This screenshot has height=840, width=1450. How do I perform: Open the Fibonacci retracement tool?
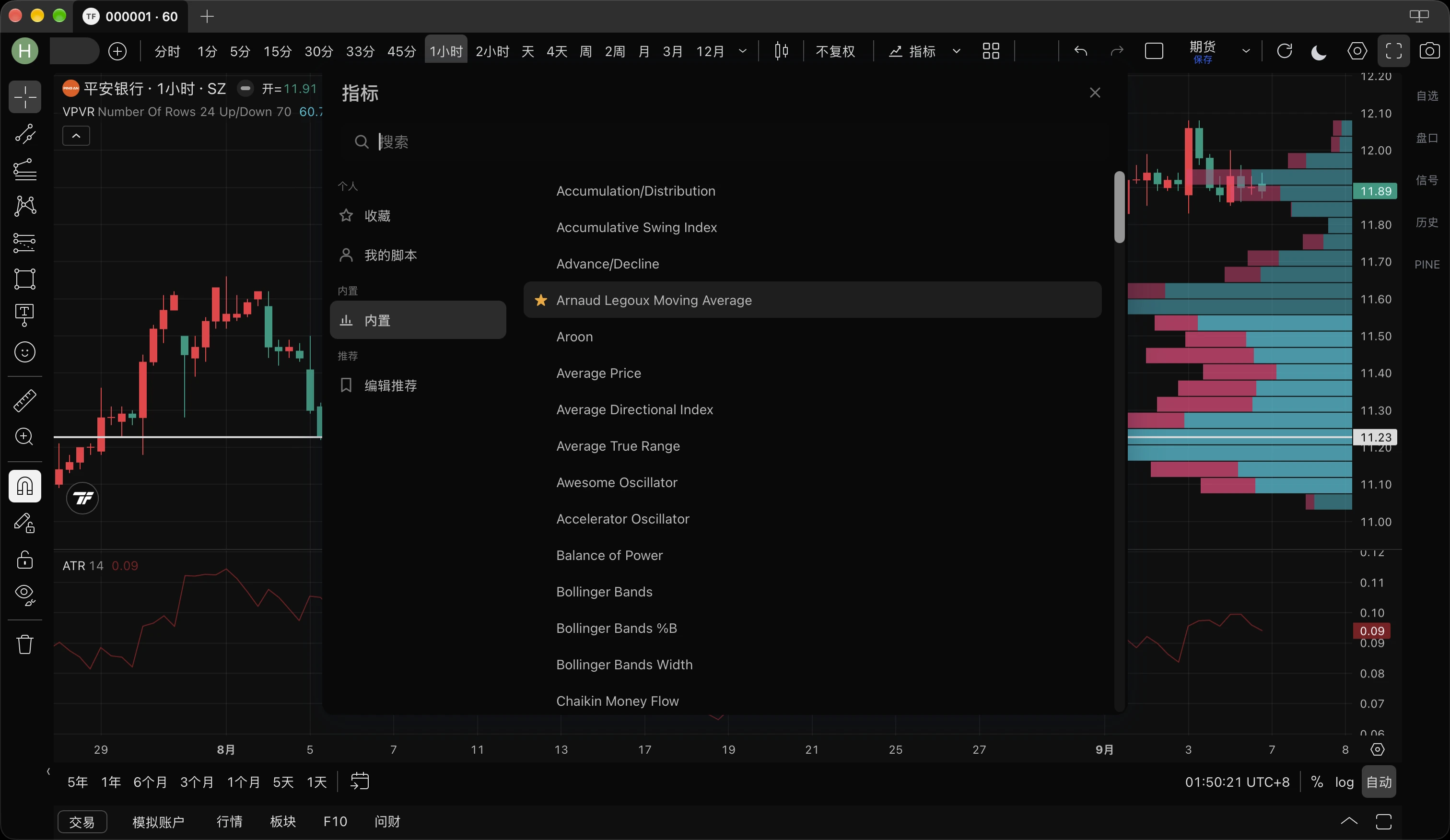(x=25, y=170)
